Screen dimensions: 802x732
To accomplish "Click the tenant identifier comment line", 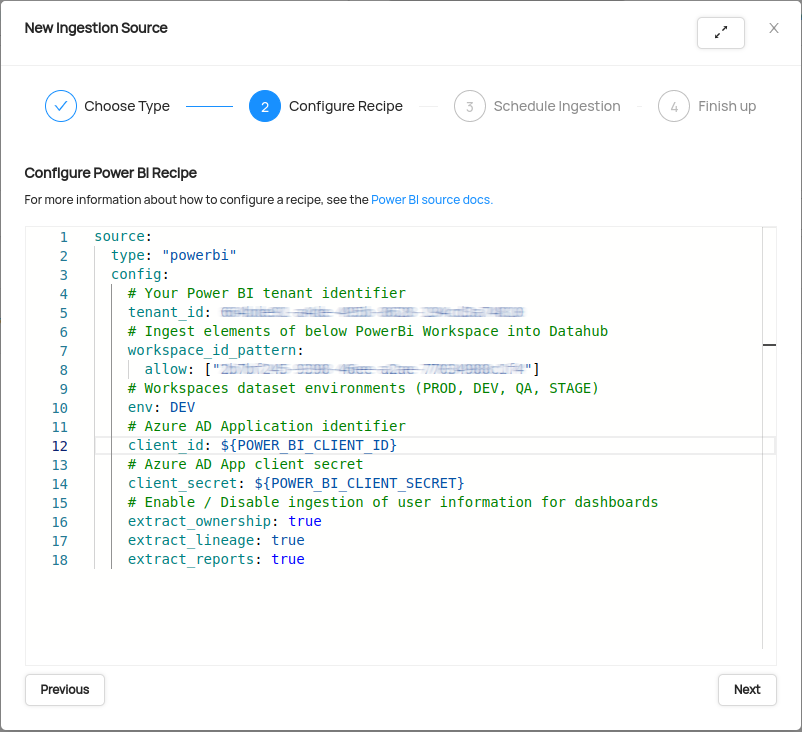I will point(266,293).
